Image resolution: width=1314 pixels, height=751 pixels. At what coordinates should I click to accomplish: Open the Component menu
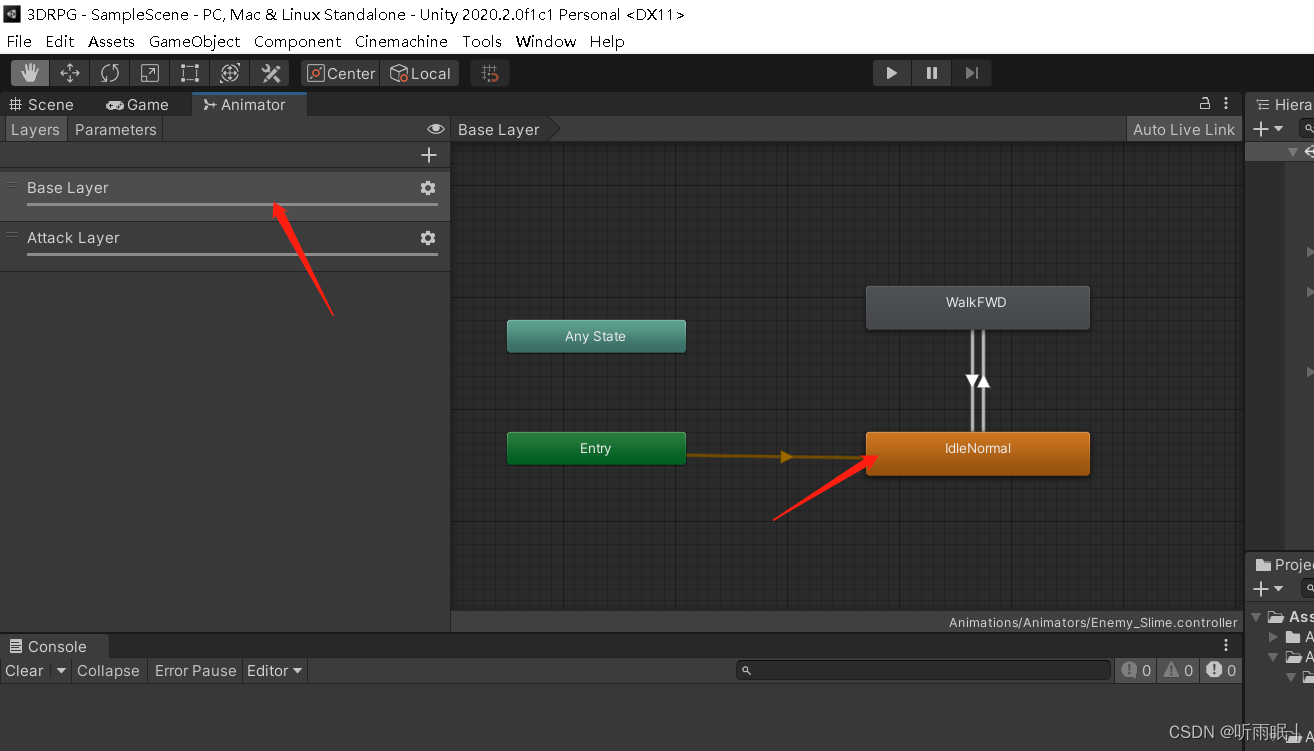[298, 41]
